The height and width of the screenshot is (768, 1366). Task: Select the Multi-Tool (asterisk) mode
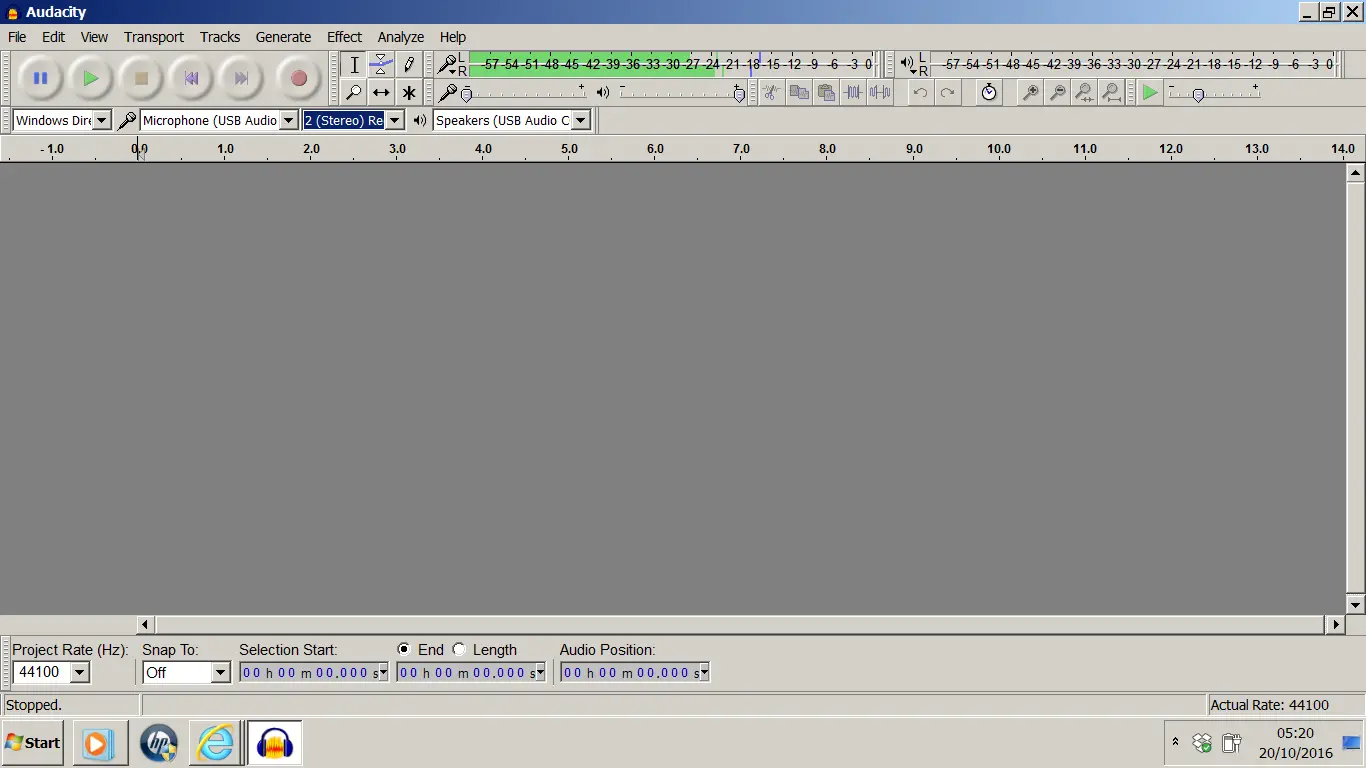[x=408, y=92]
